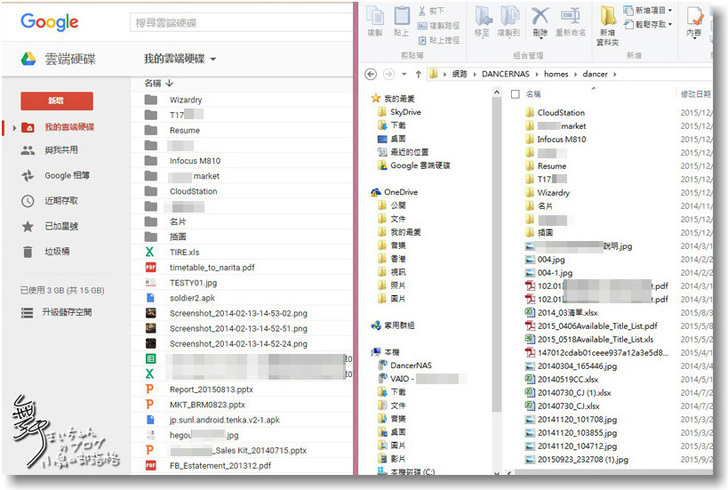This screenshot has height=490, width=728.
Task: Click the 複製 copy ribbon icon
Action: [x=375, y=15]
